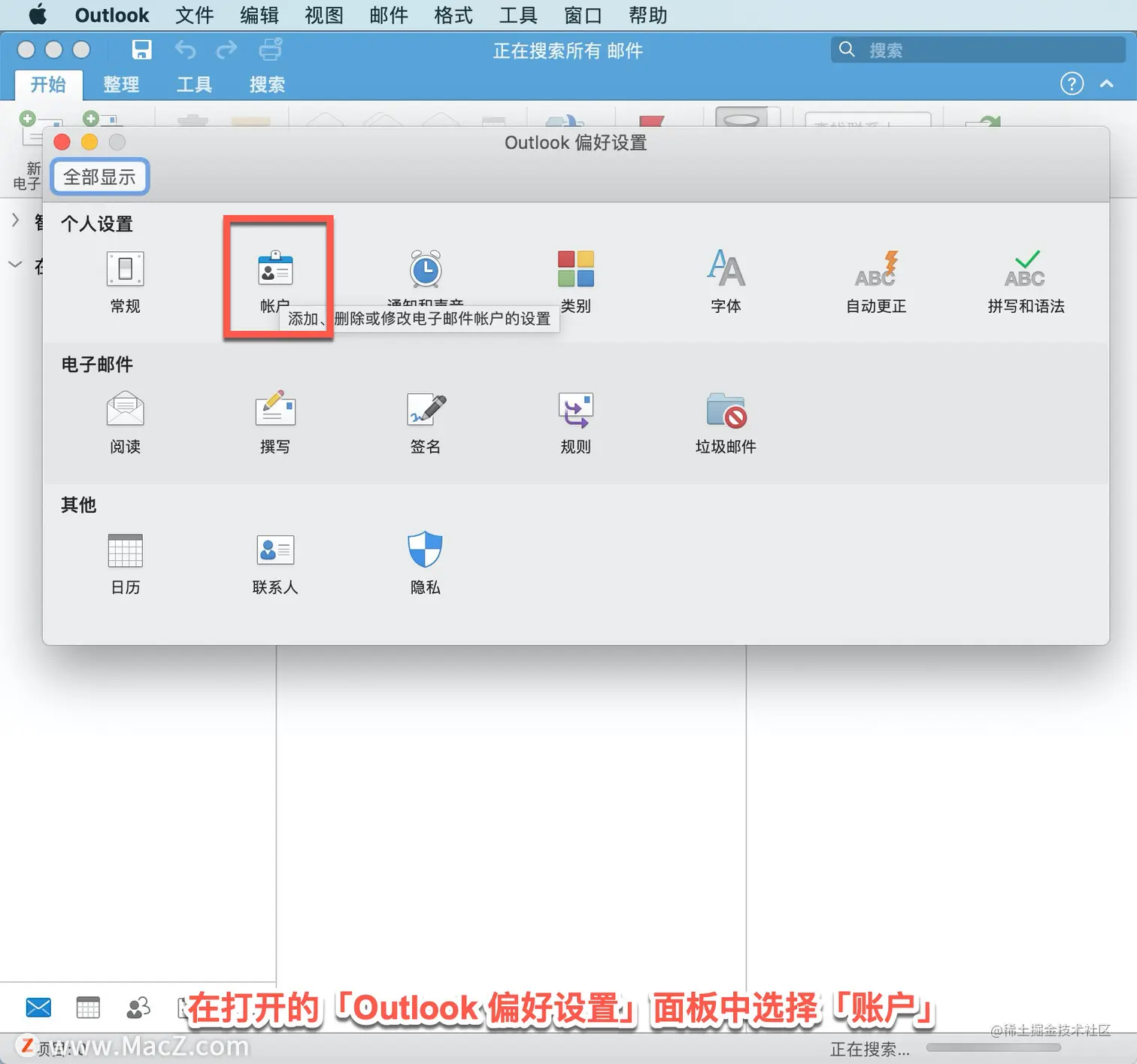The width and height of the screenshot is (1137, 1064).
Task: Click the redo arrow in title bar
Action: coord(226,50)
